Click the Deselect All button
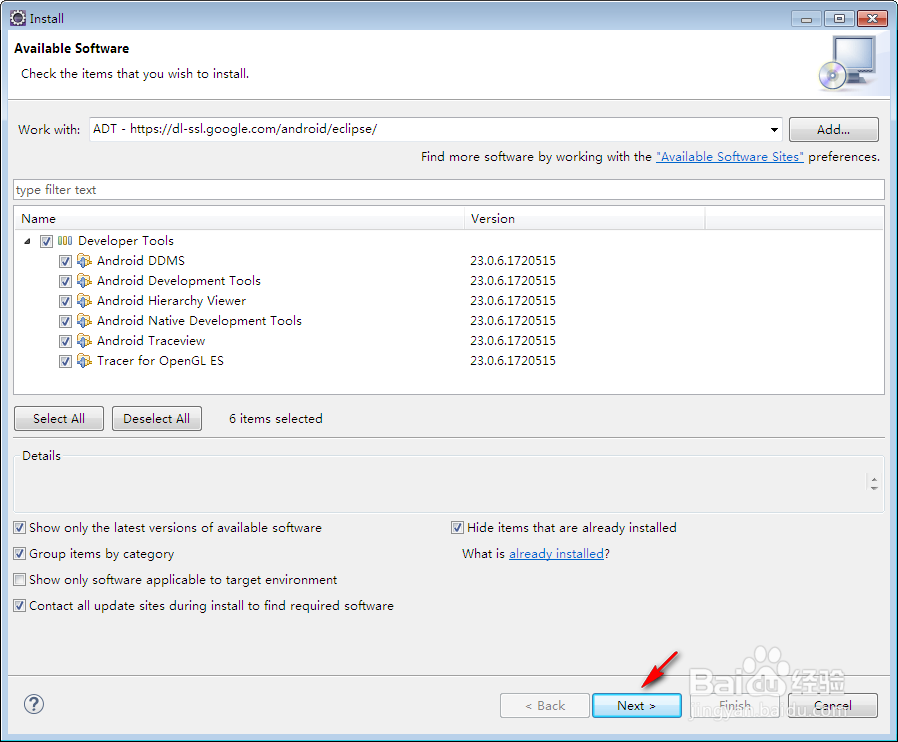 point(156,419)
